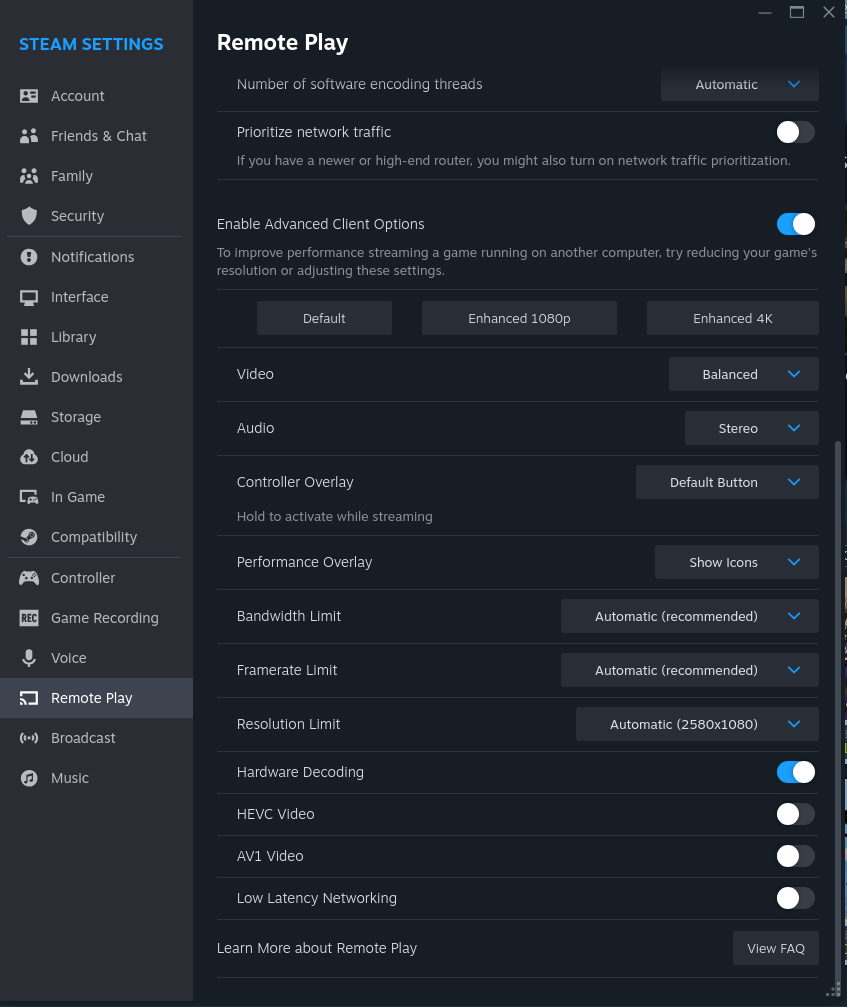847x1007 pixels.
Task: Turn off Hardware Decoding switch
Action: pos(796,772)
